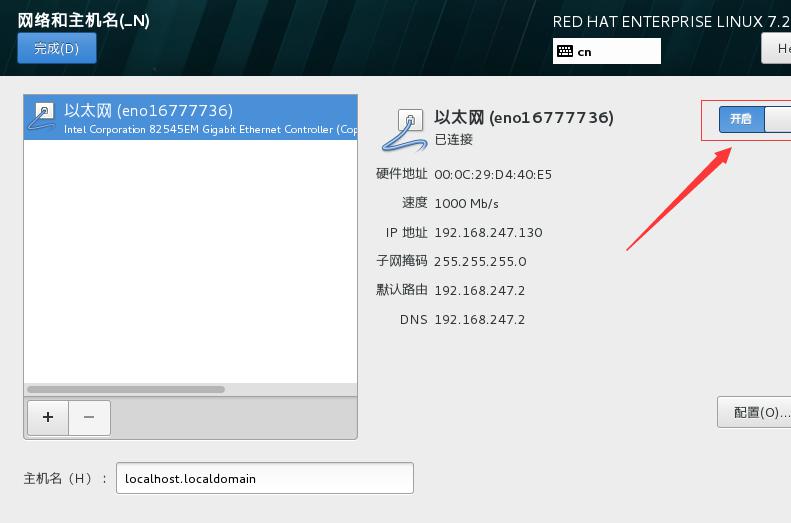791x523 pixels.
Task: Click the white handle of the 开启 switch
Action: (x=778, y=119)
